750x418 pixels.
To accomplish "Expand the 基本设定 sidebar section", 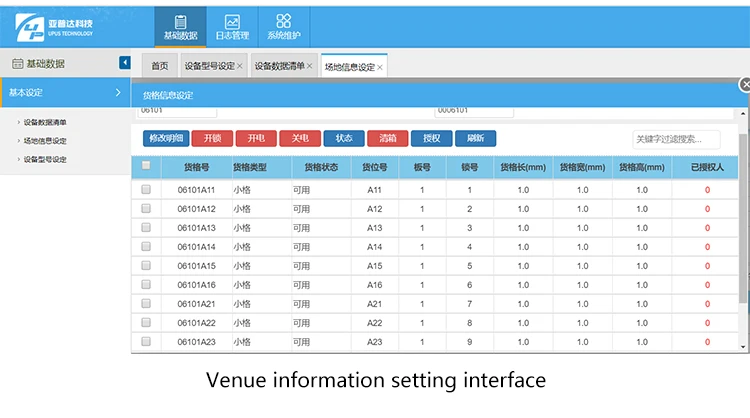I will 65,92.
